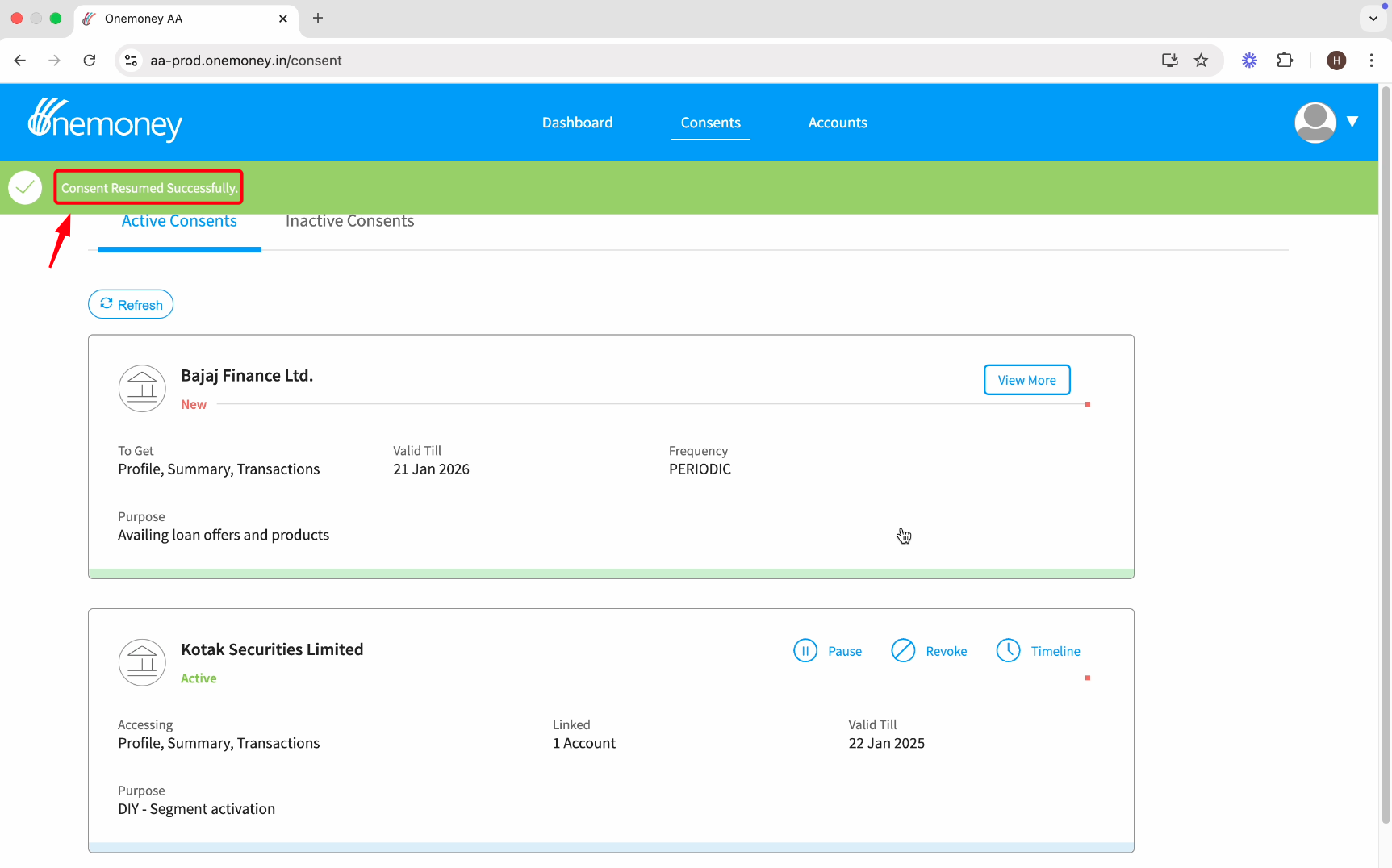This screenshot has width=1392, height=868.
Task: Click View More on Bajaj Finance
Action: [1026, 380]
